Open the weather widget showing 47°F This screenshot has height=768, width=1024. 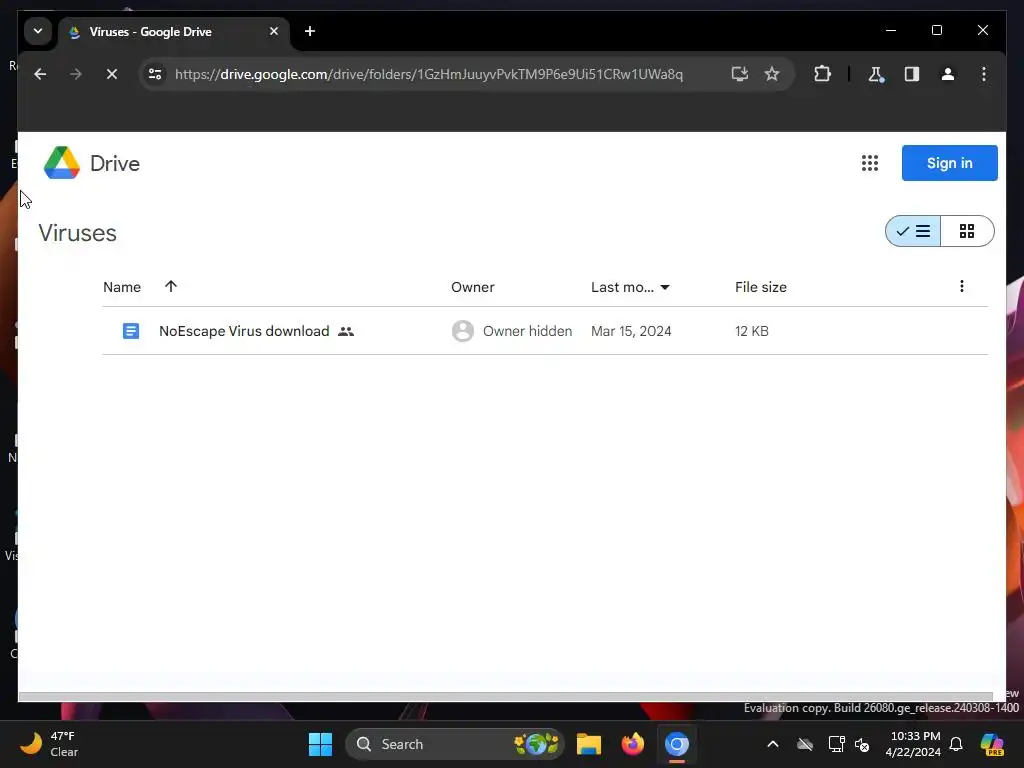point(49,744)
